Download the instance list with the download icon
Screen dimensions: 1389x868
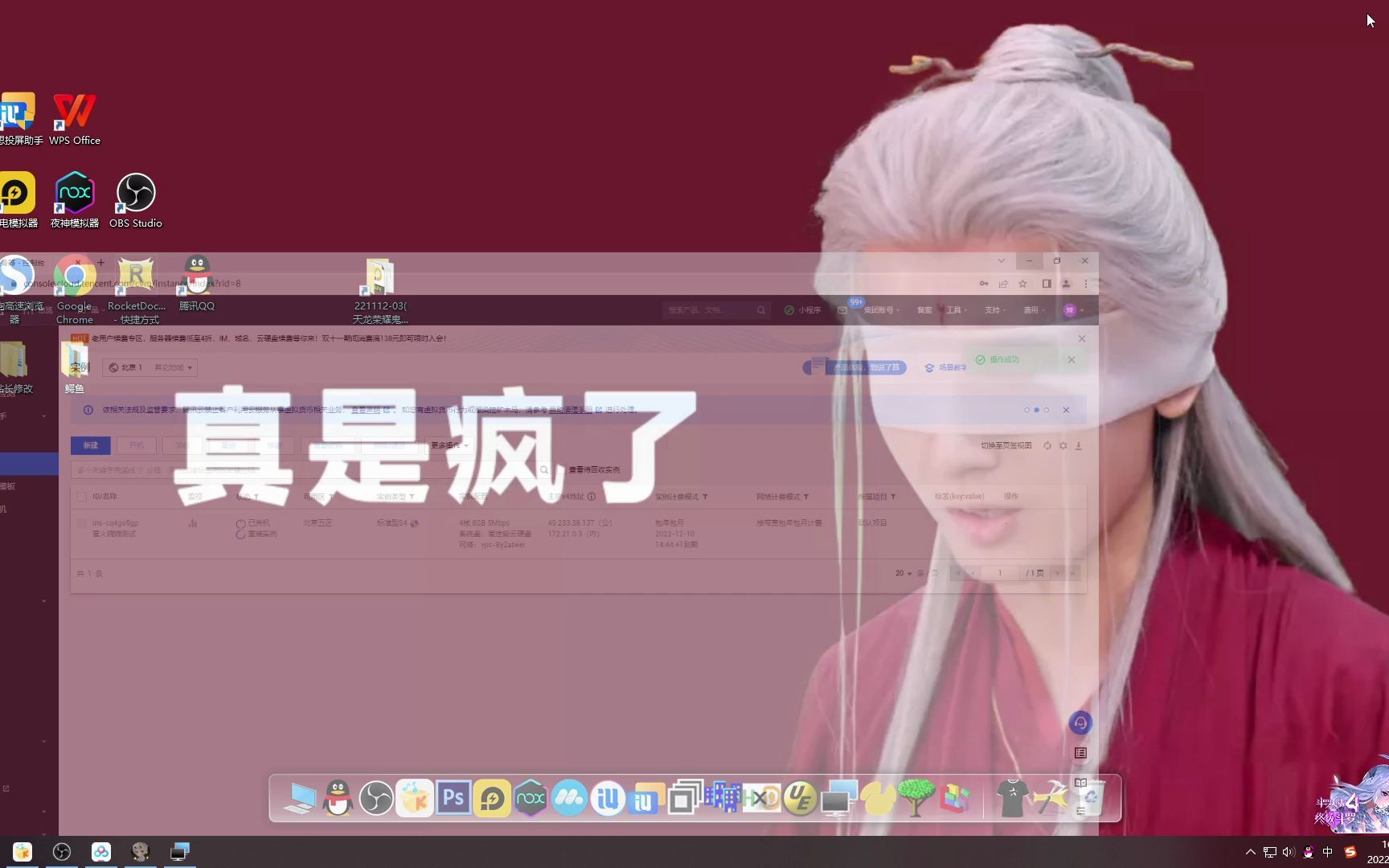tap(1079, 445)
